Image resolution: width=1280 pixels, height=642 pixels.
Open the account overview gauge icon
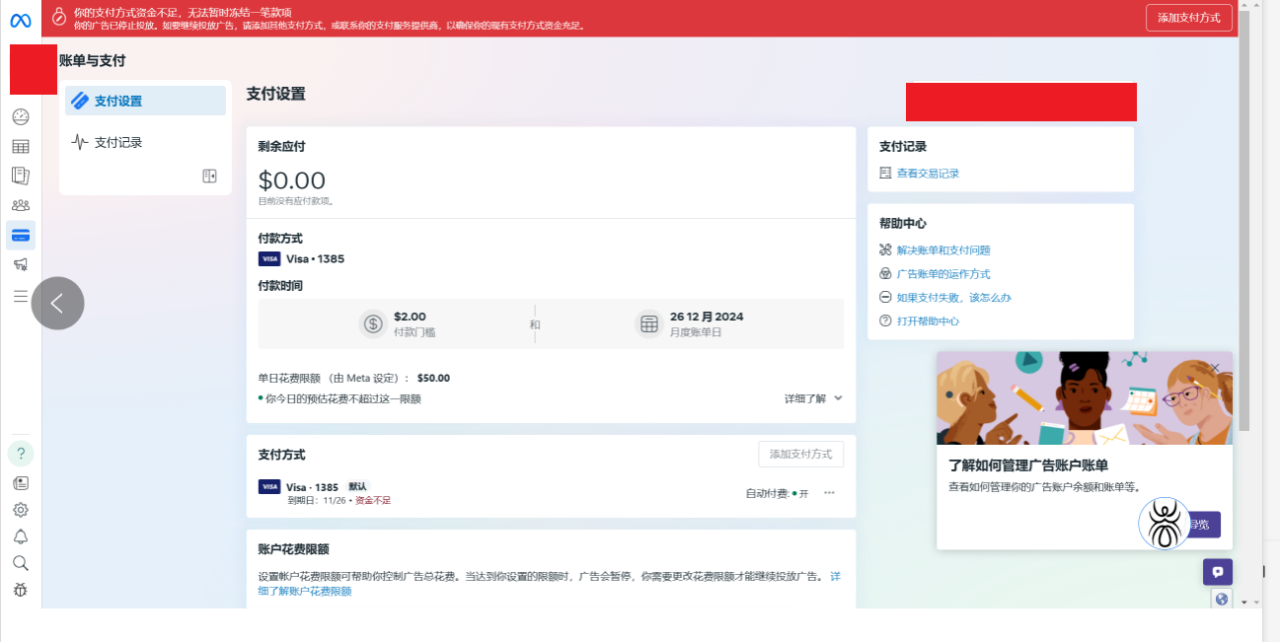[20, 117]
